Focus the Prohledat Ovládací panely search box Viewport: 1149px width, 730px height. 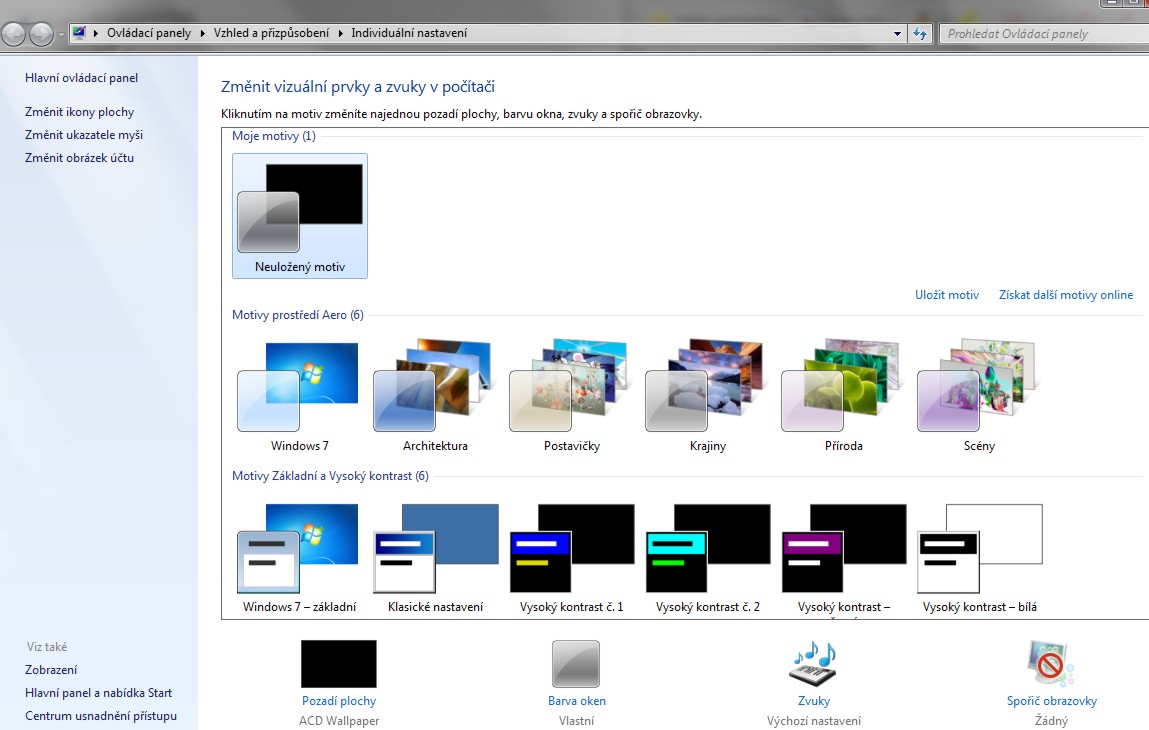(1044, 34)
